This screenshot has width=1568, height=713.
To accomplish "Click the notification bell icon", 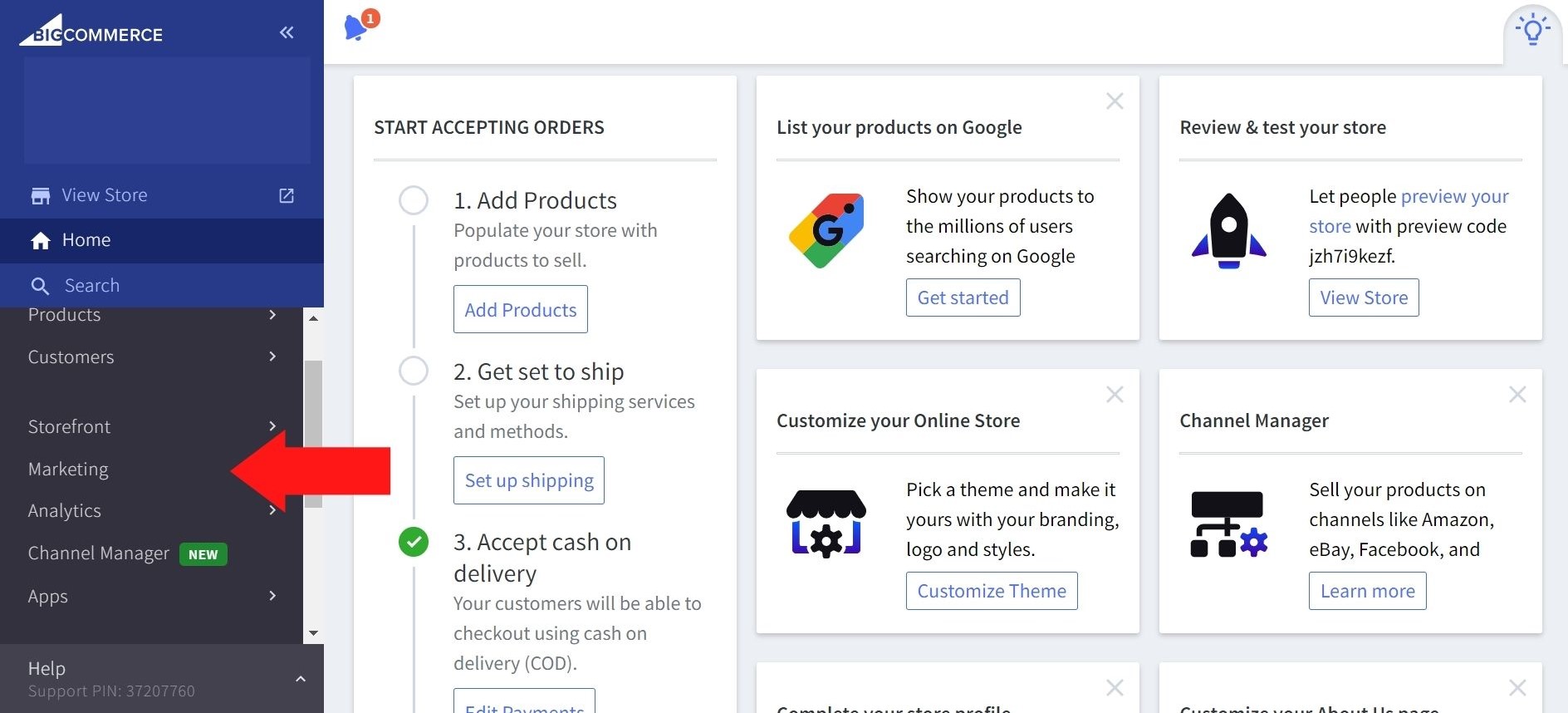I will pos(355,27).
